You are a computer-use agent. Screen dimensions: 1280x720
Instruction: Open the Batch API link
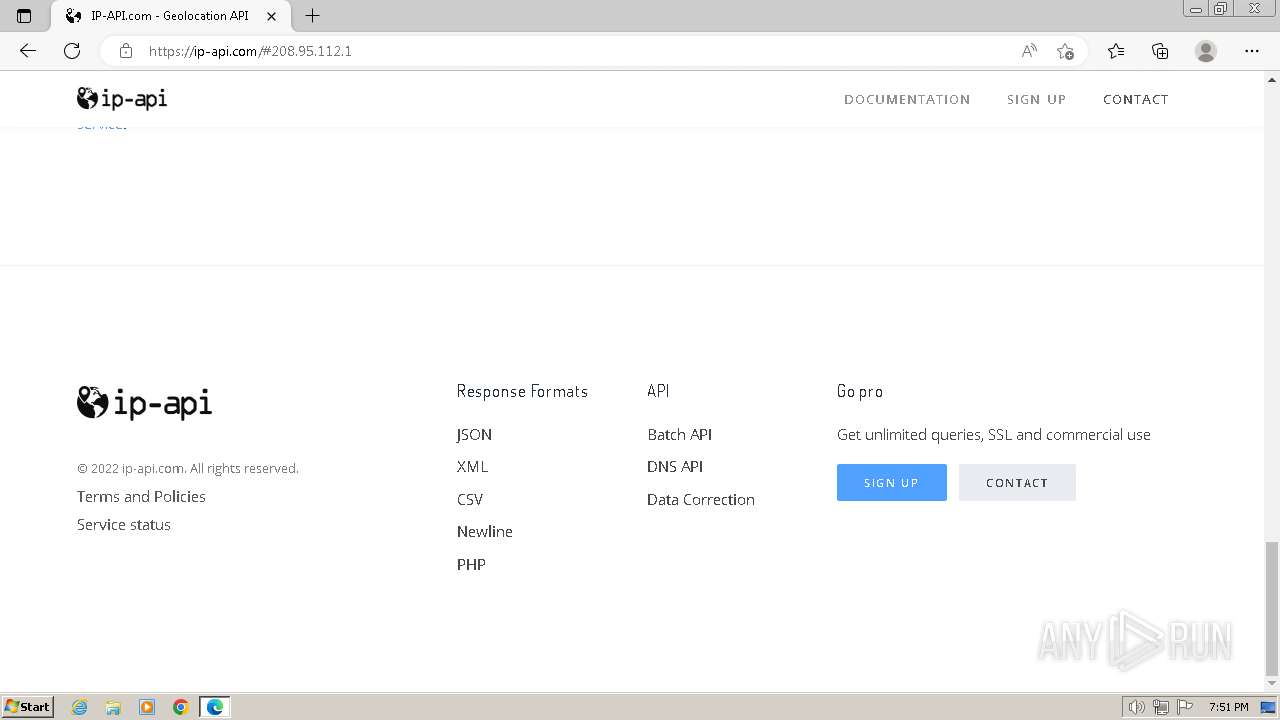(x=680, y=435)
